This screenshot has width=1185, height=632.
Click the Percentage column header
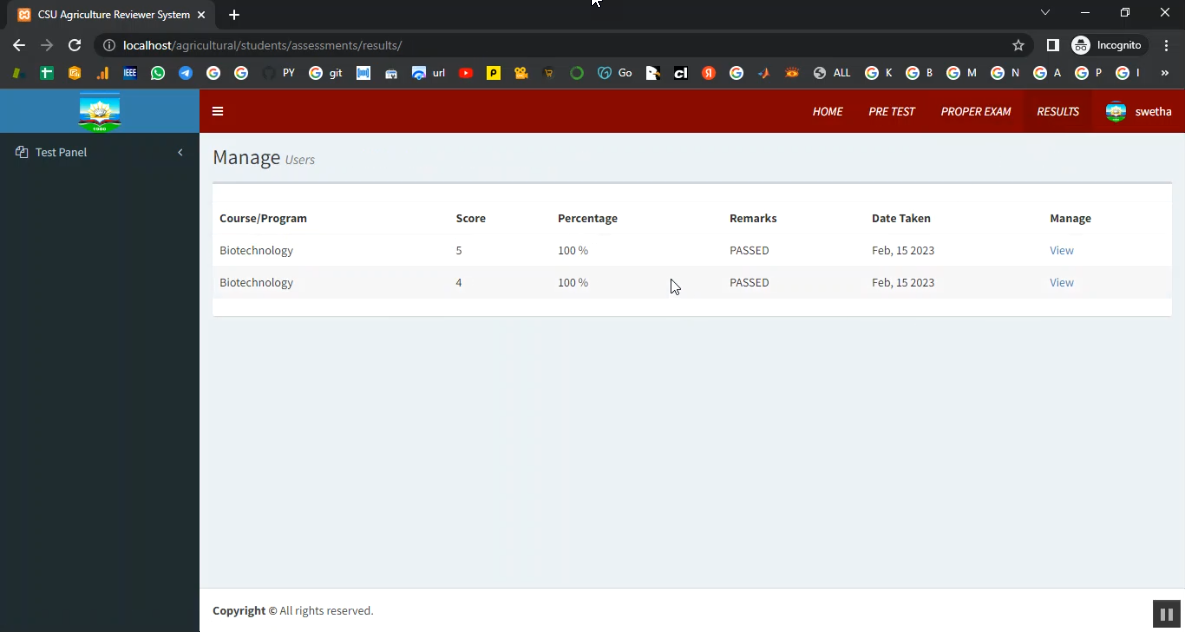[x=587, y=218]
